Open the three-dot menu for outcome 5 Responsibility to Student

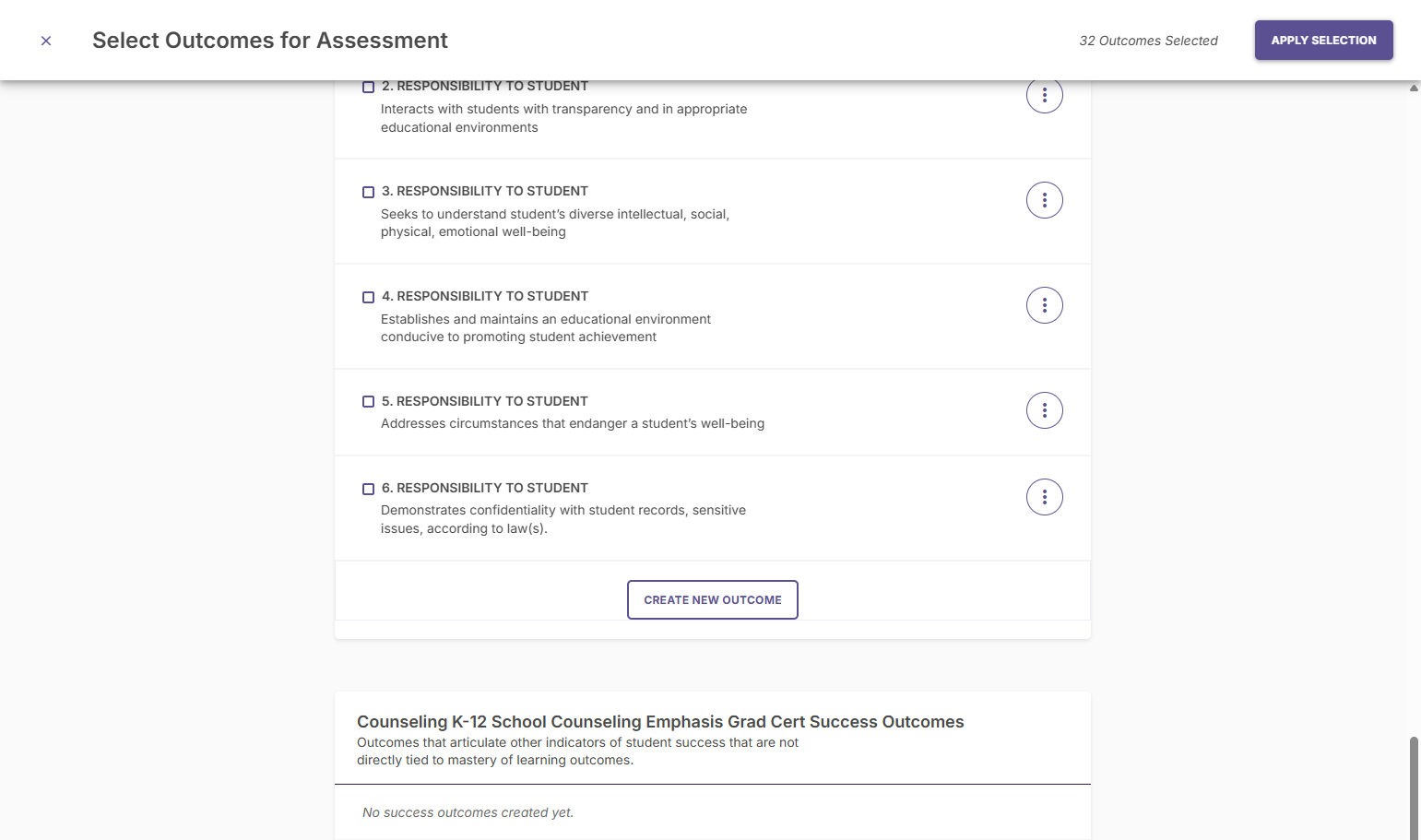[1045, 410]
